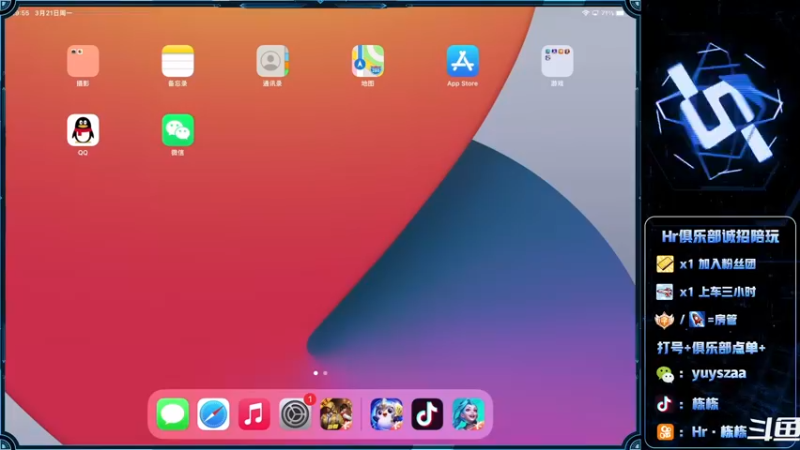Tap the first home screen page dot
Image resolution: width=800 pixels, height=450 pixels.
point(316,373)
